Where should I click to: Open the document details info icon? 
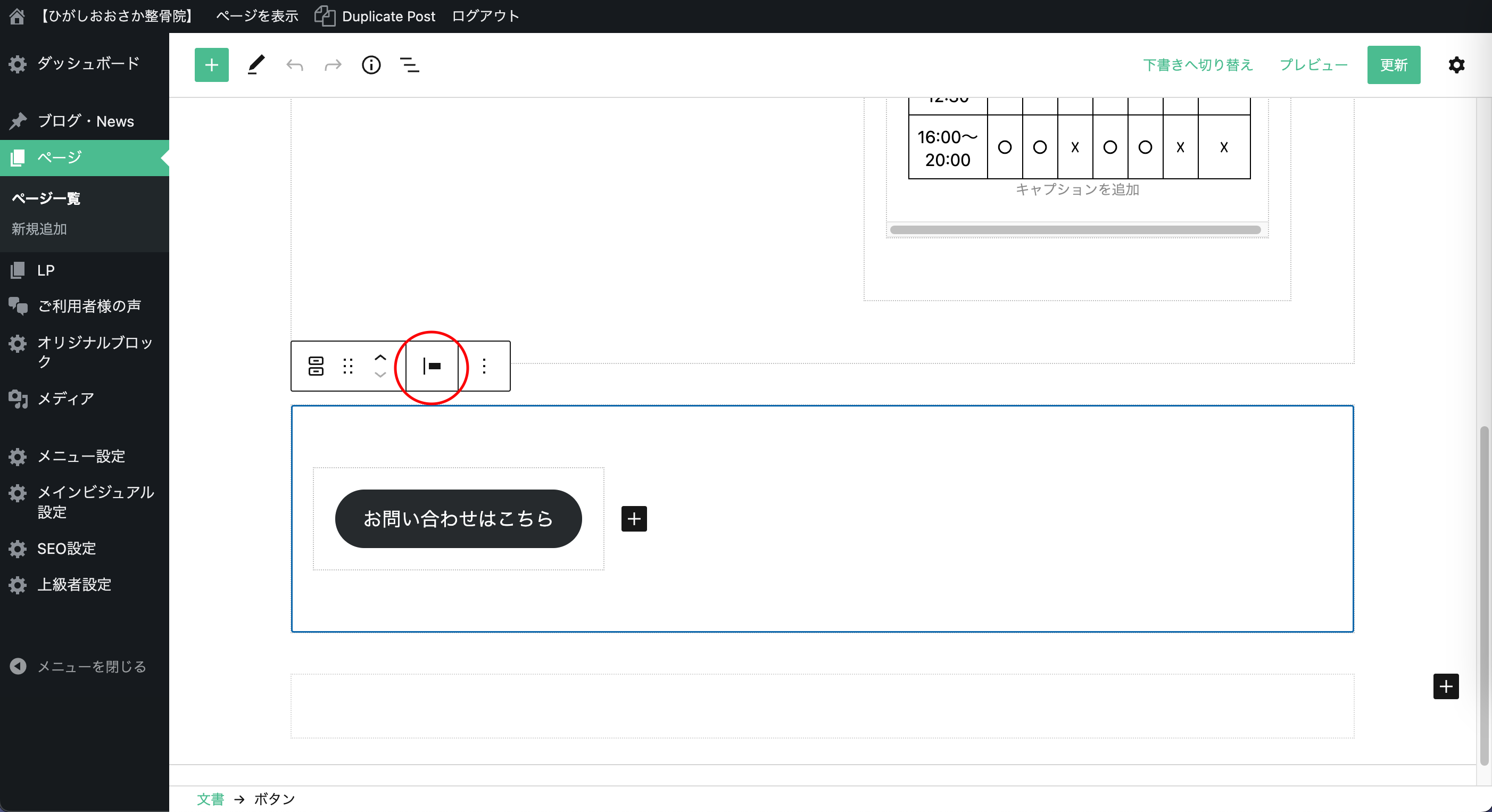pos(371,65)
